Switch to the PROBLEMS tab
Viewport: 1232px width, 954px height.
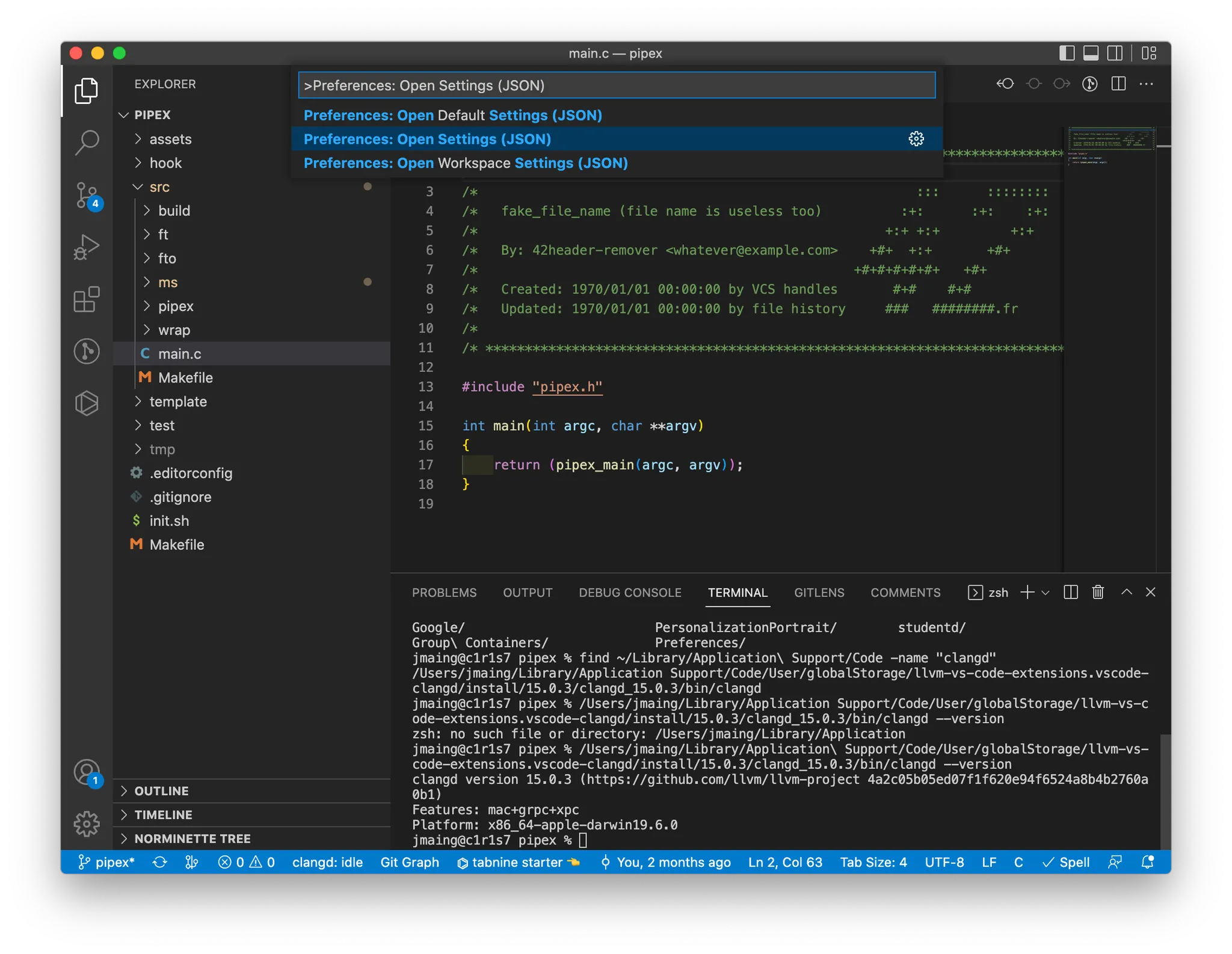pyautogui.click(x=444, y=592)
